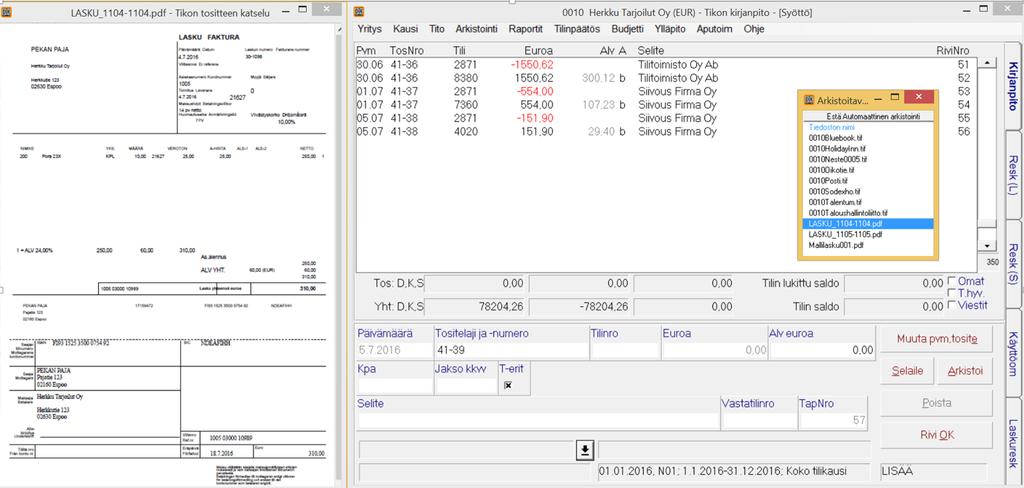Switch to the Resk (L) side tab
This screenshot has width=1024, height=488.
click(x=1013, y=174)
